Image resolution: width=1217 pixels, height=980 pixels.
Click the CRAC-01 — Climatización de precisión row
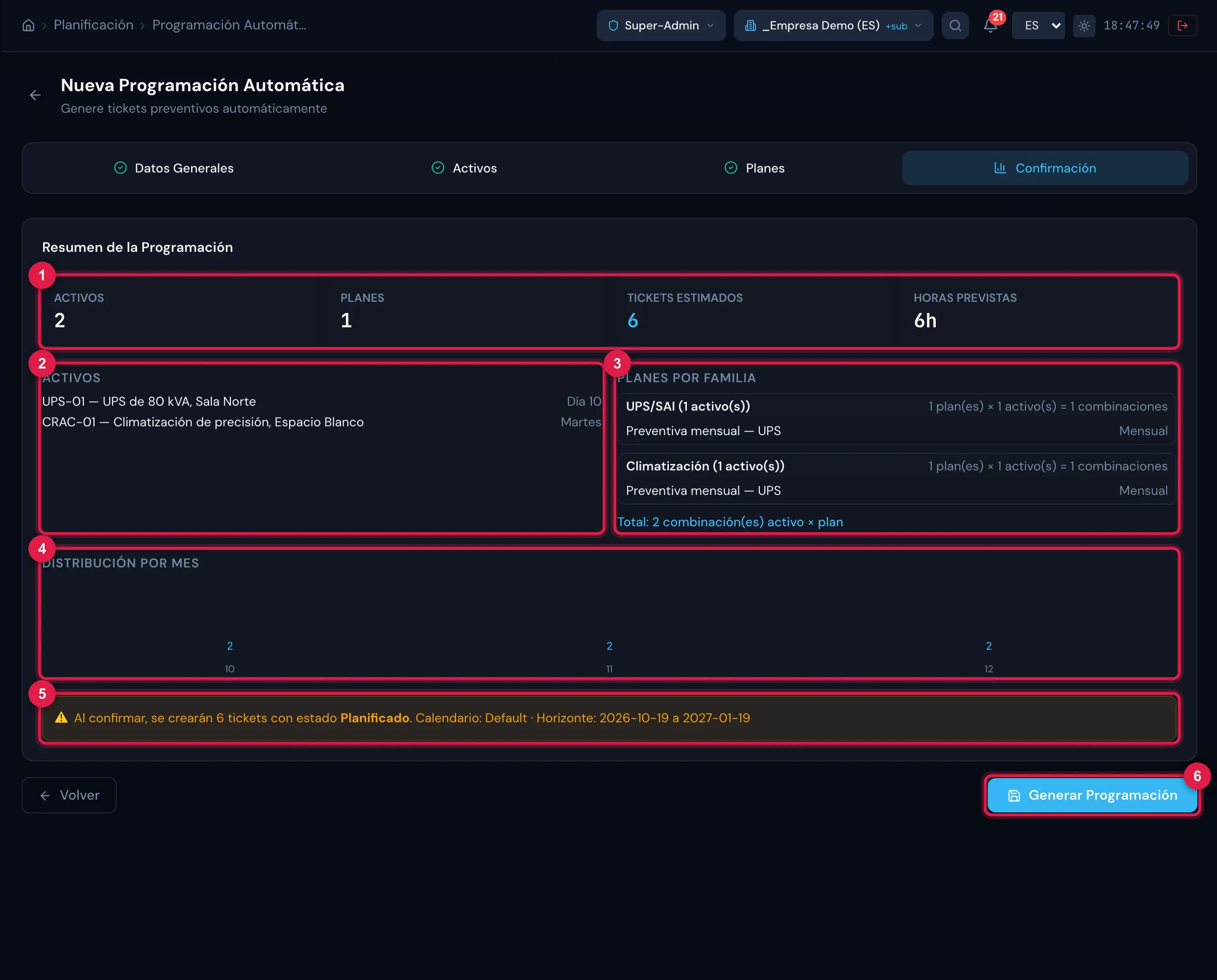(322, 422)
